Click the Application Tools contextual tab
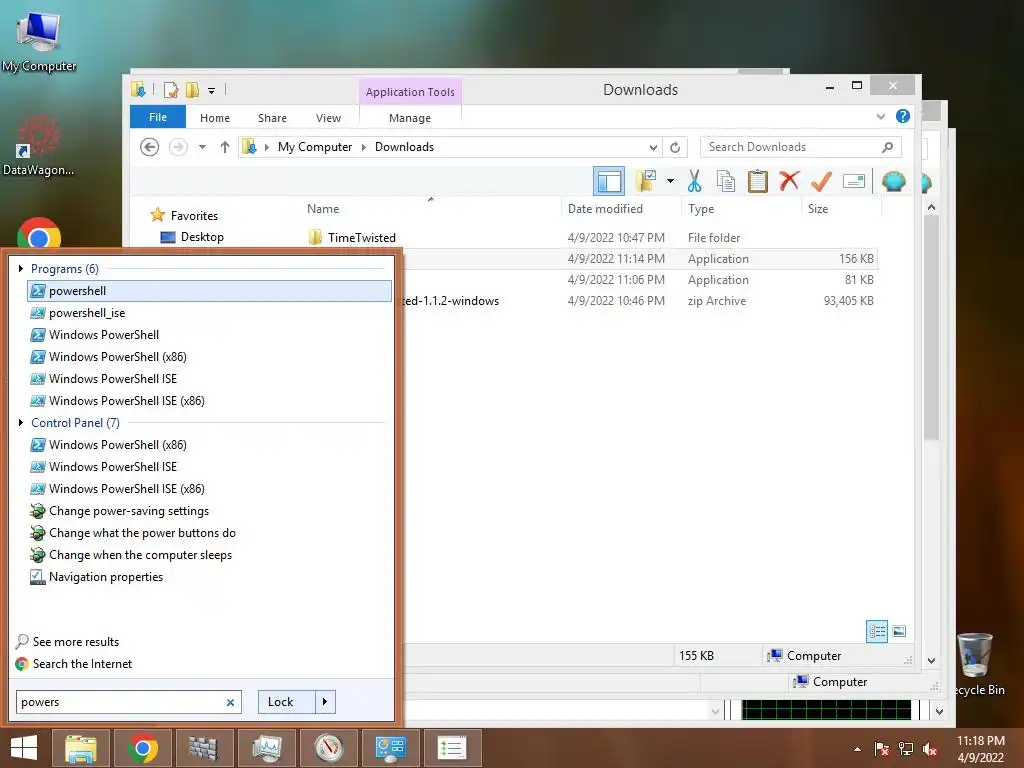The width and height of the screenshot is (1024, 768). coord(410,92)
